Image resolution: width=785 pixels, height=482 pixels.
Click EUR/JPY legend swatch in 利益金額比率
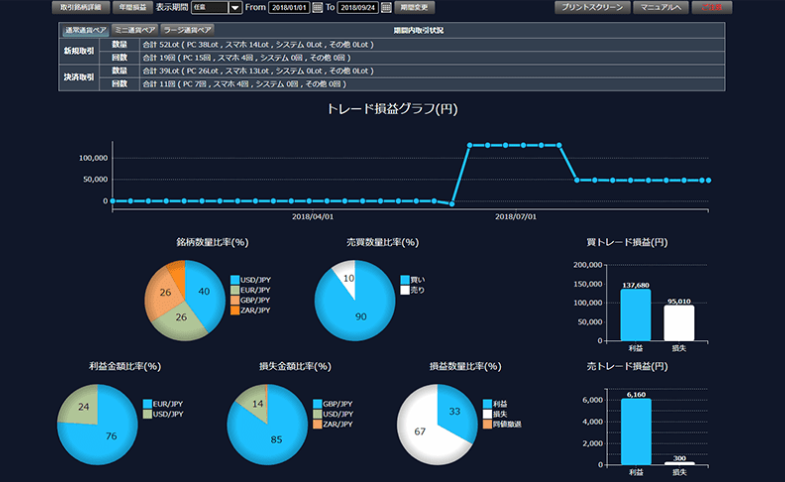click(147, 404)
